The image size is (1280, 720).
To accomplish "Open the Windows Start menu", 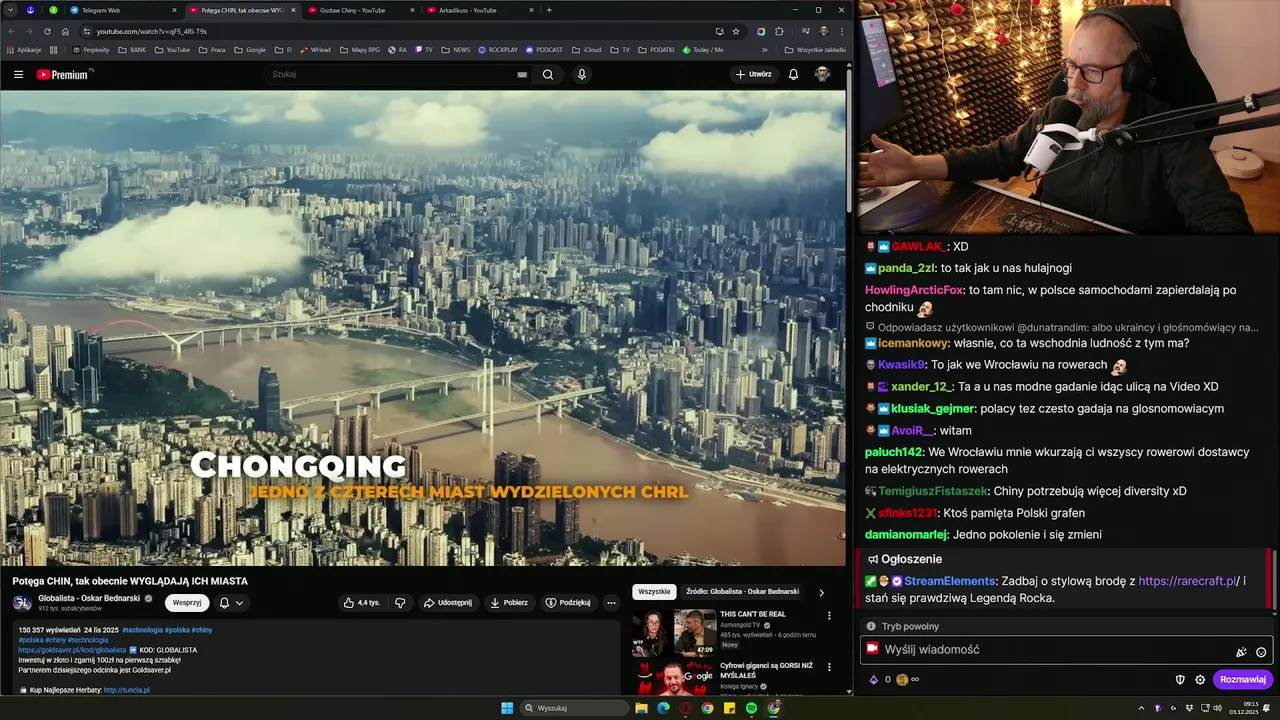I will click(507, 708).
